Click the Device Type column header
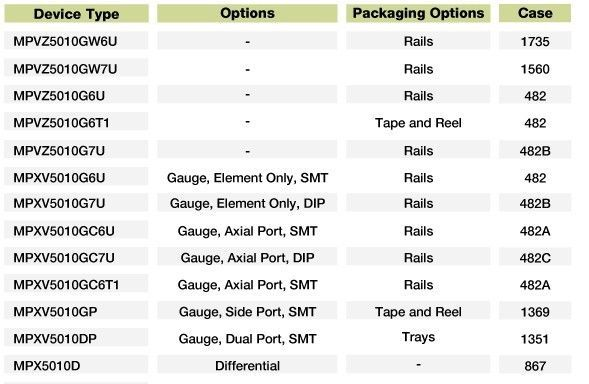This screenshot has width=589, height=384. pos(76,14)
